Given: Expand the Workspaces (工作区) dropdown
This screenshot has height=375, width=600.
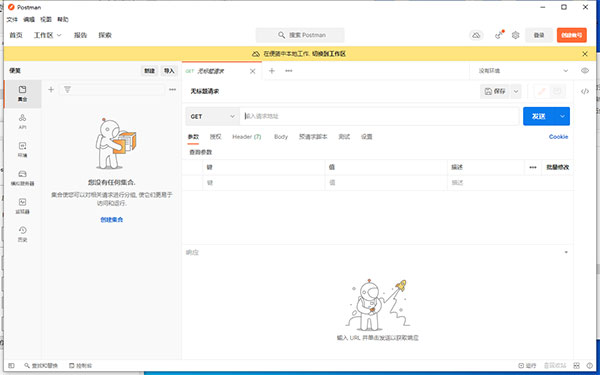Looking at the screenshot, I should click(47, 35).
